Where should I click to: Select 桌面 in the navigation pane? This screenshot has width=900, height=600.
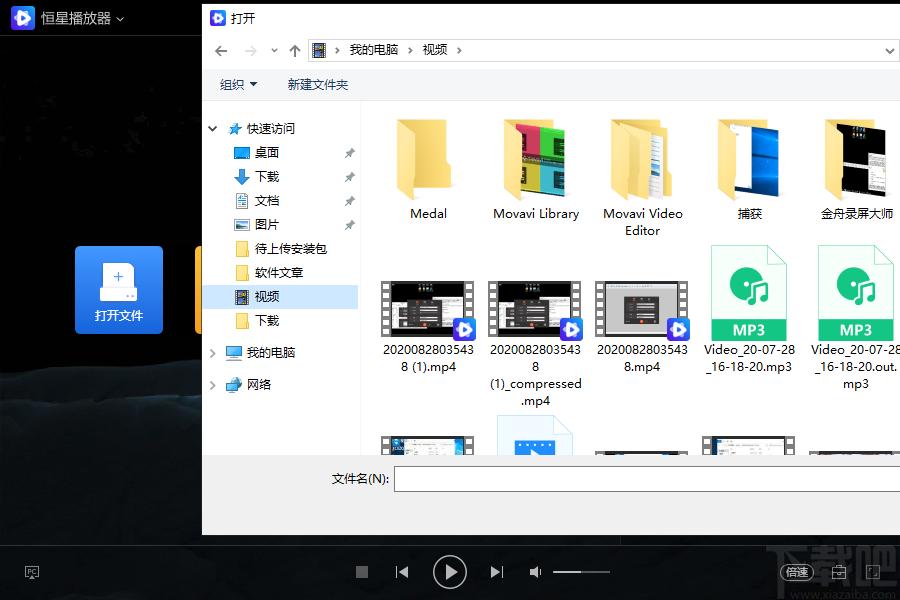[267, 153]
